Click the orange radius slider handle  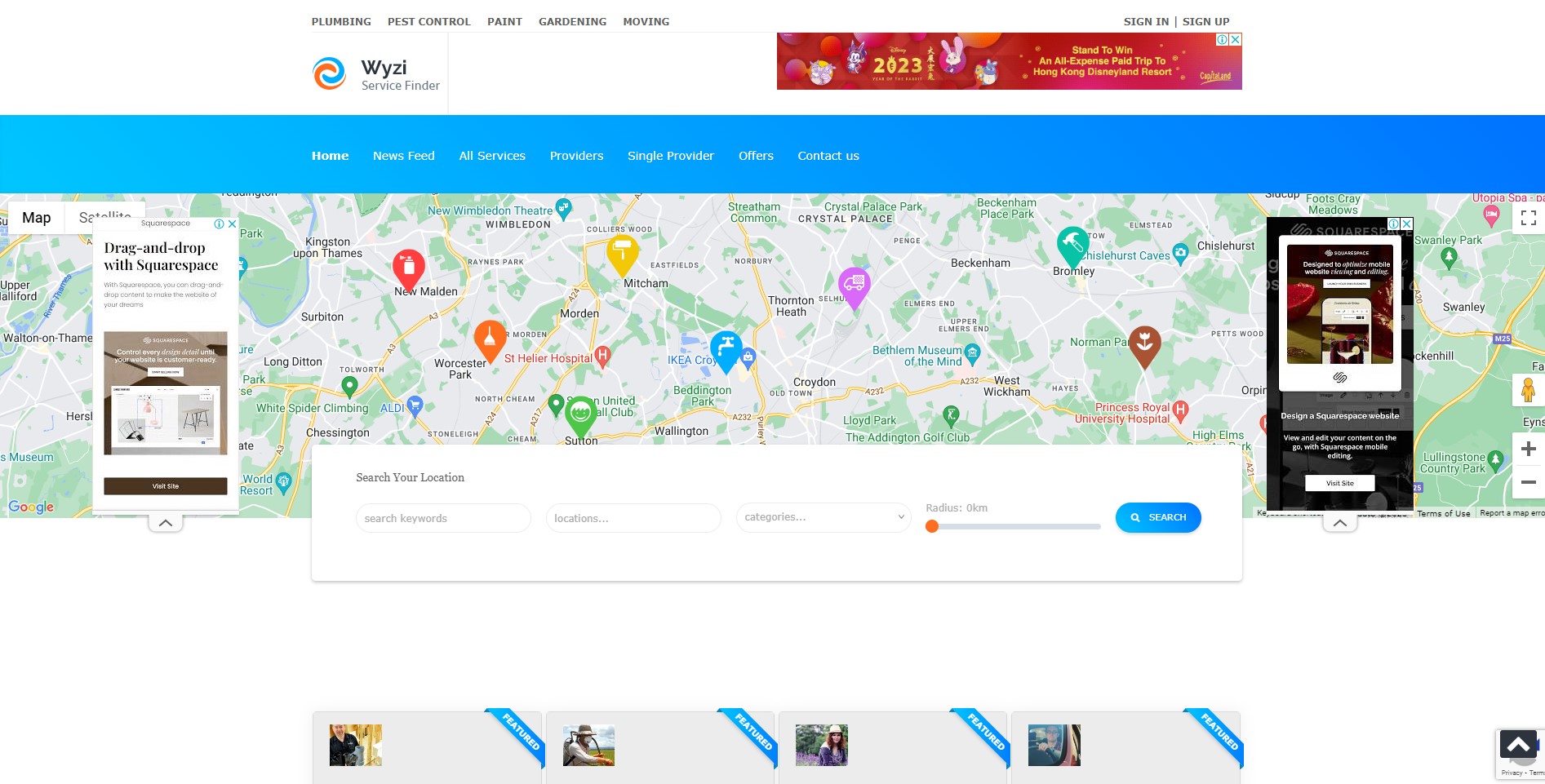coord(931,526)
